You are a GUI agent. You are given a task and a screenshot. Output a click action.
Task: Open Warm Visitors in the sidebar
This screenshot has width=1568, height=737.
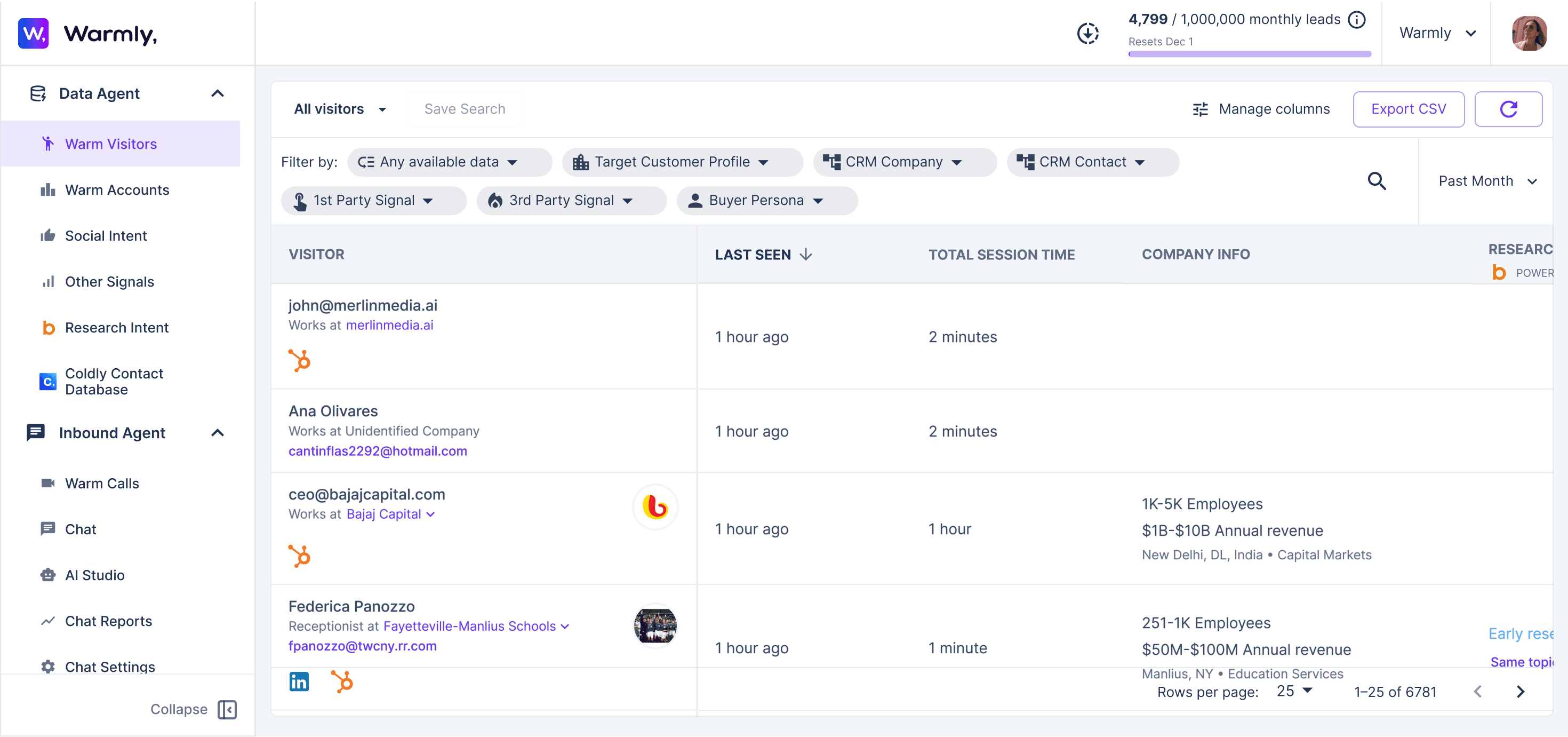[121, 144]
